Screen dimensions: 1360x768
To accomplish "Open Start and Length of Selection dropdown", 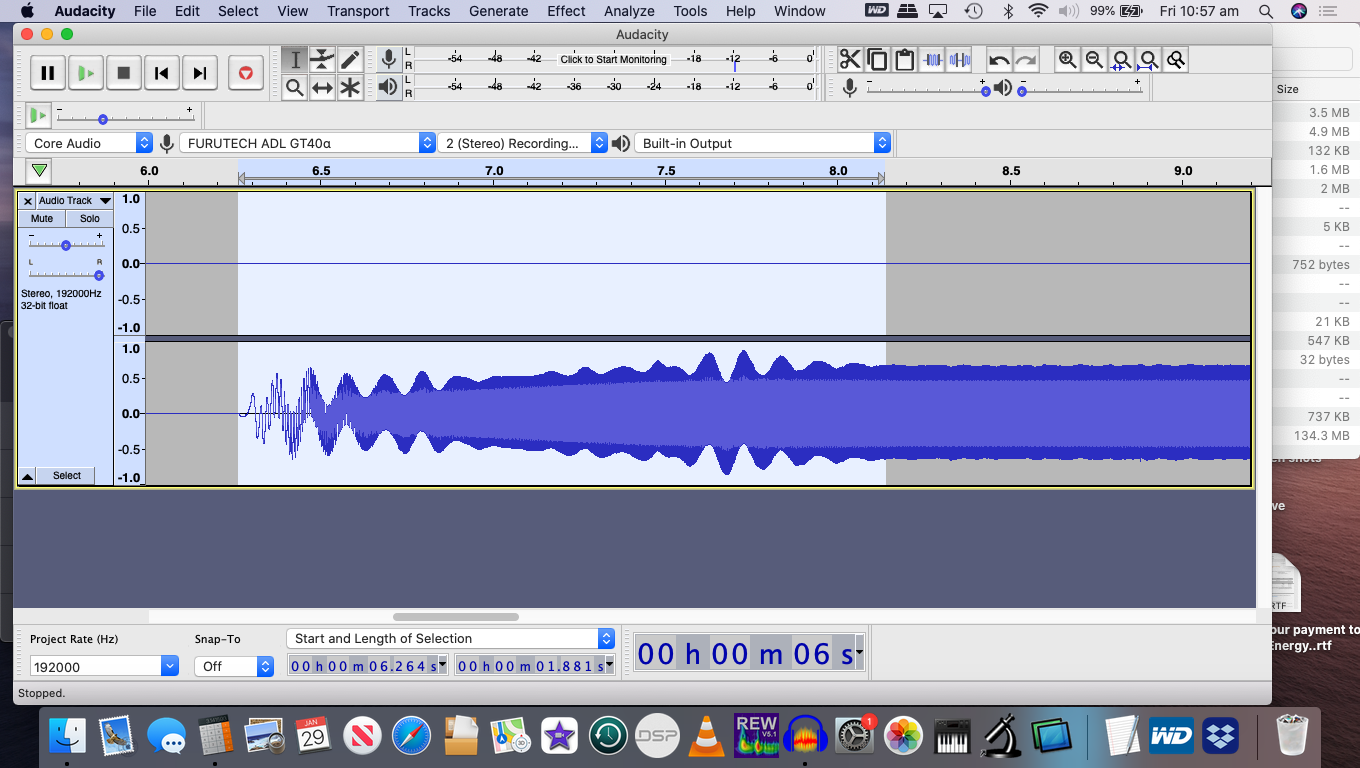I will pyautogui.click(x=450, y=638).
